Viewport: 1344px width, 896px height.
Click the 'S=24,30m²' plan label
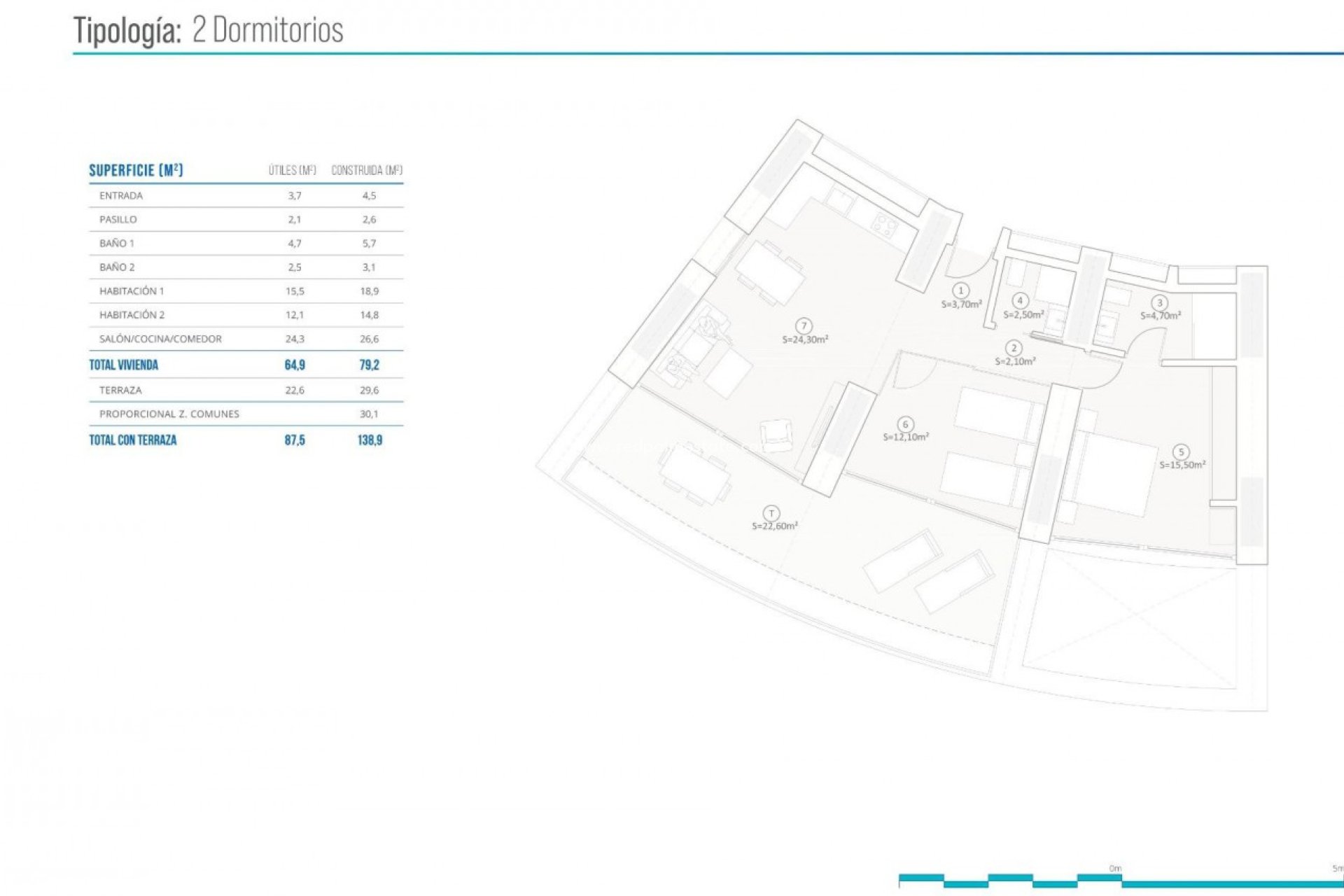(x=805, y=339)
